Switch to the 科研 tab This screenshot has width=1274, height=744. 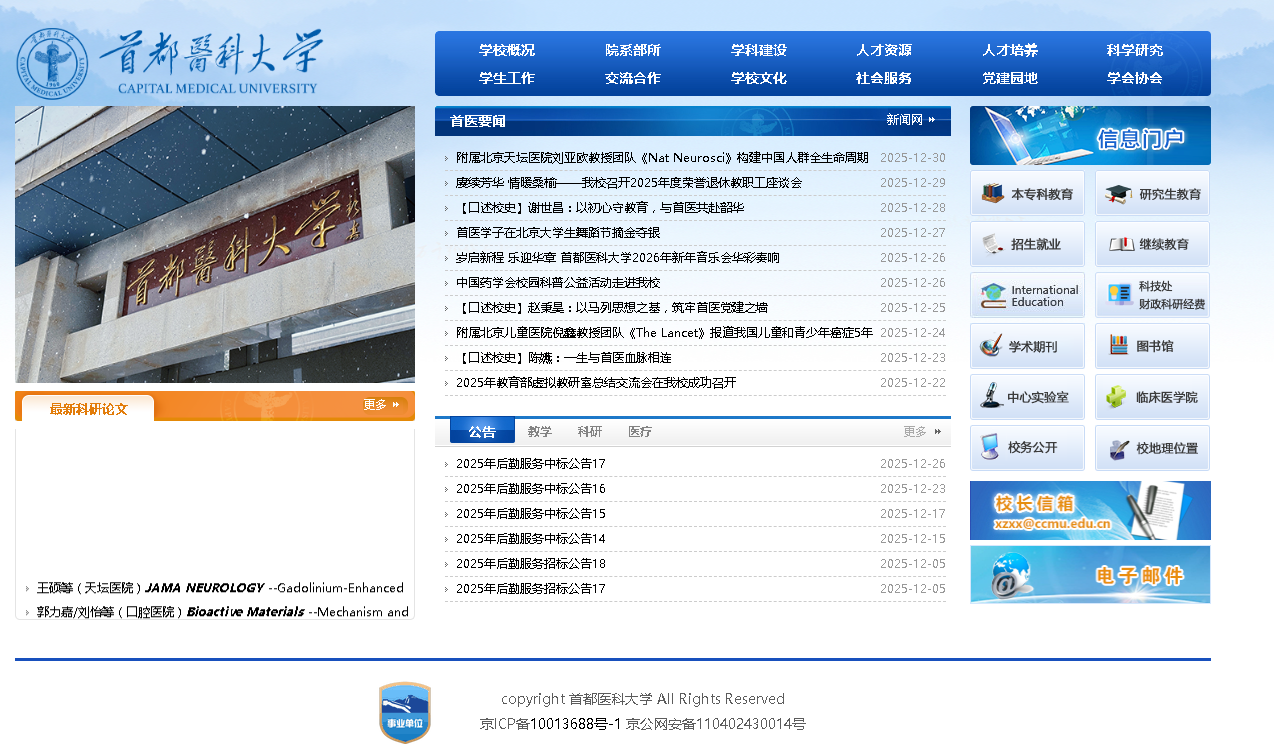point(590,432)
